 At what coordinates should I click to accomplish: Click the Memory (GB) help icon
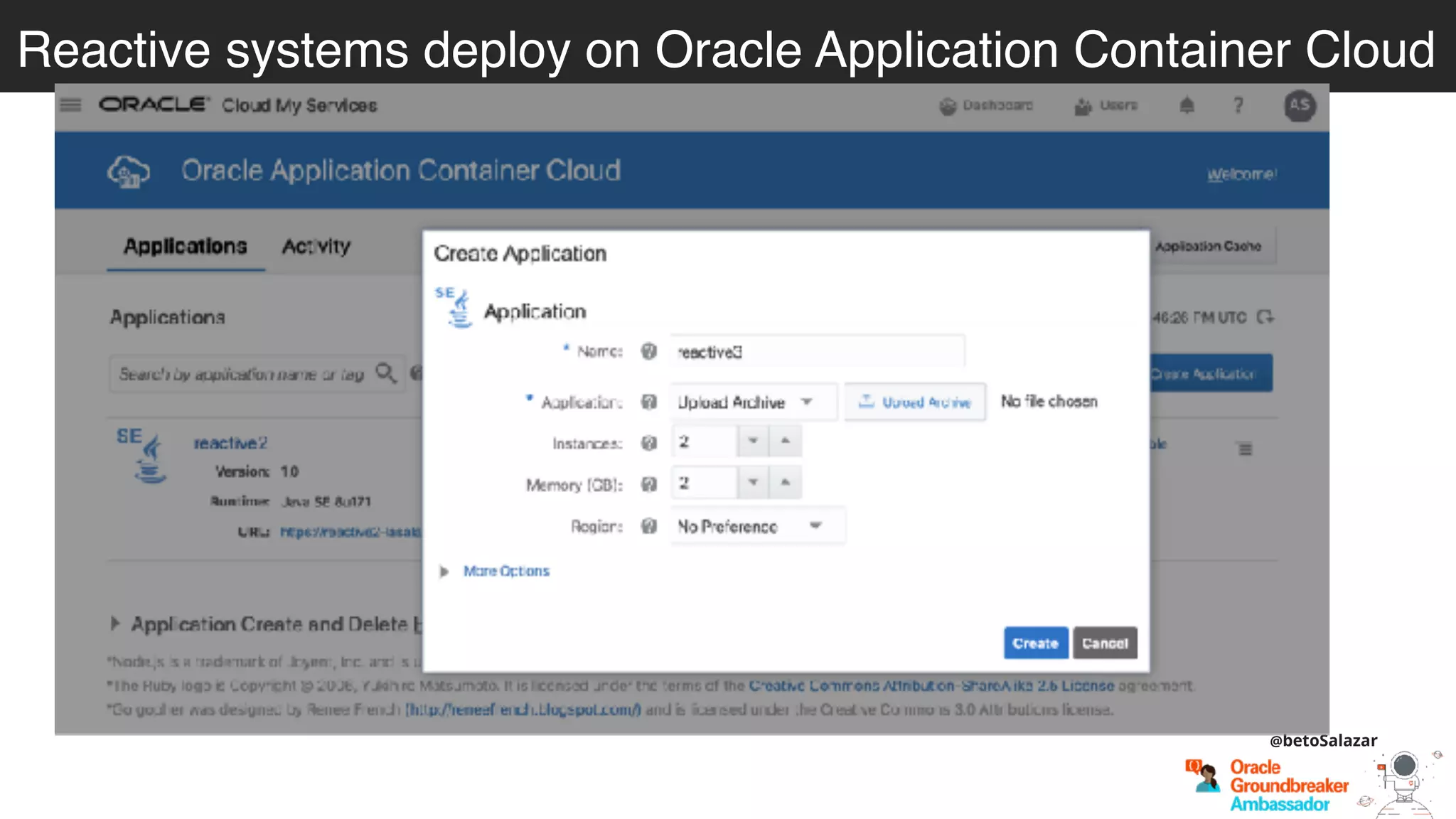(x=648, y=484)
